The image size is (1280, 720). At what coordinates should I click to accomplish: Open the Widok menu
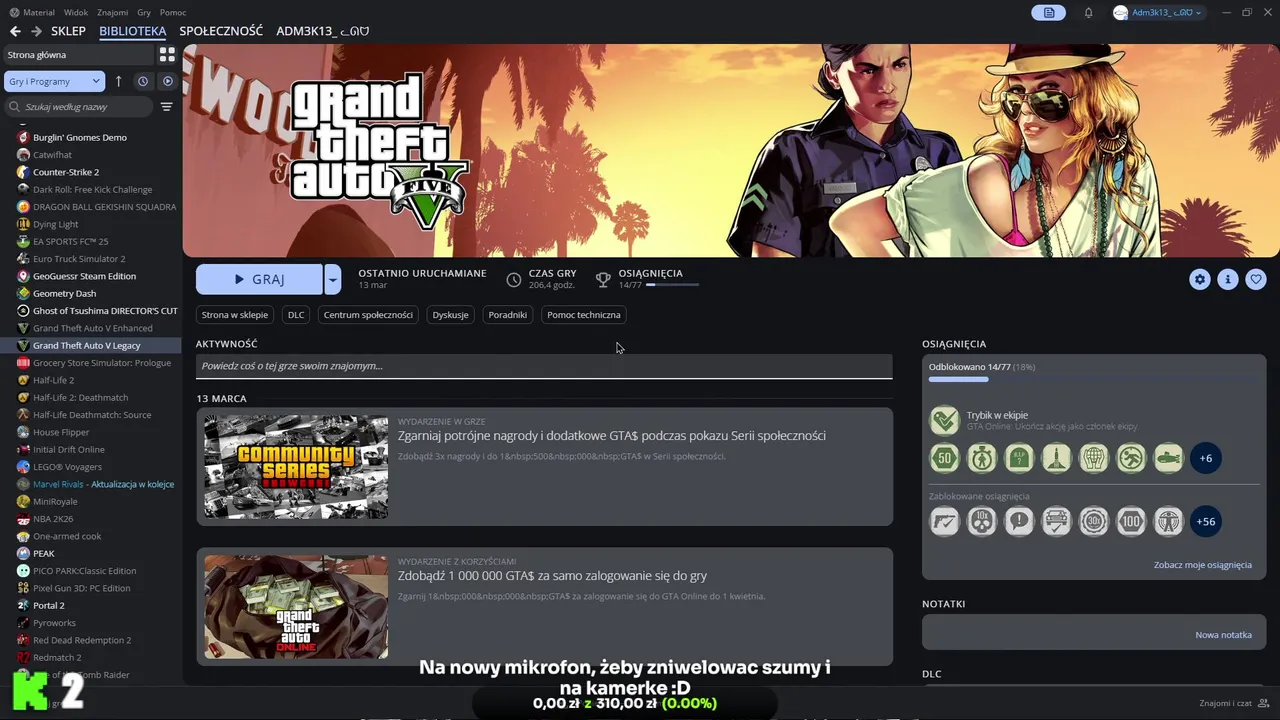point(76,12)
